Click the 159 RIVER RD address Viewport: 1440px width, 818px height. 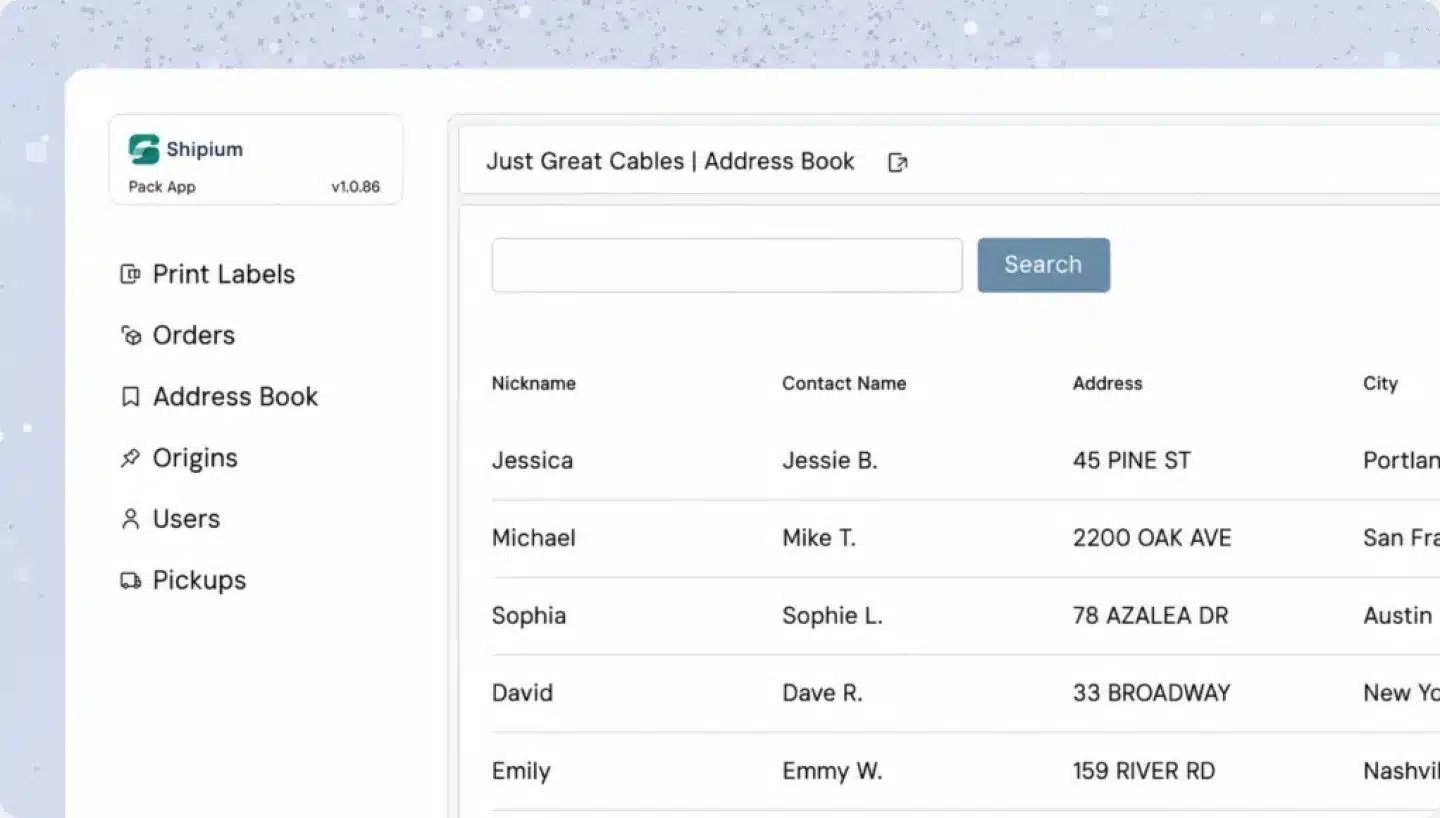(1144, 771)
